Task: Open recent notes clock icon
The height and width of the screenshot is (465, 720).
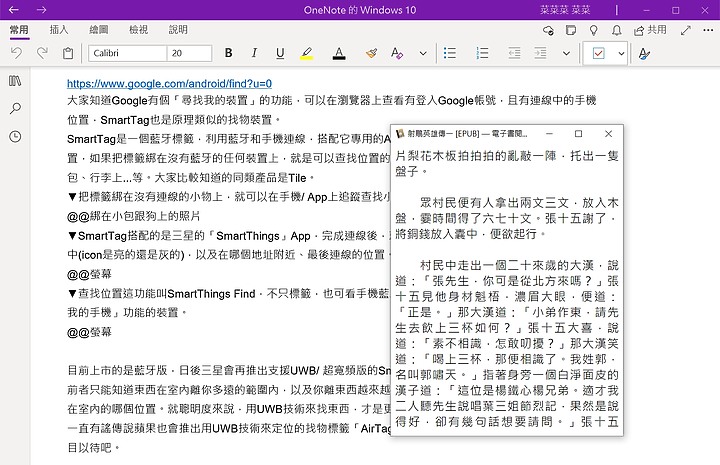Action: (x=15, y=136)
